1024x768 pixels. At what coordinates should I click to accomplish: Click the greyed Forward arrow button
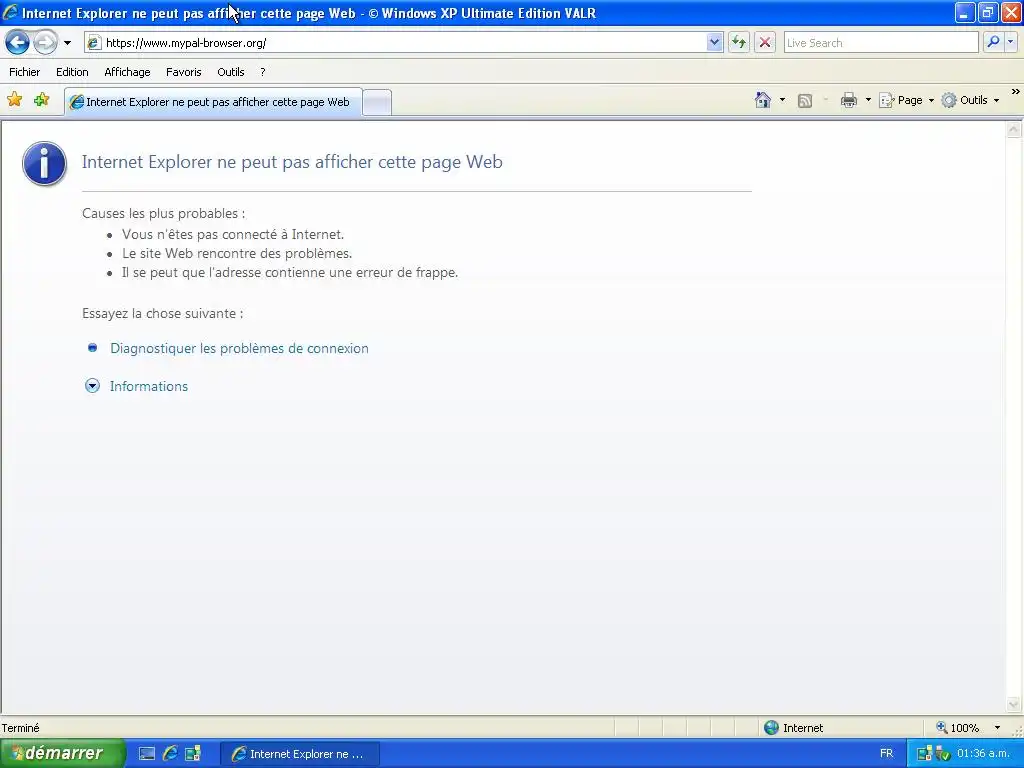pos(45,43)
